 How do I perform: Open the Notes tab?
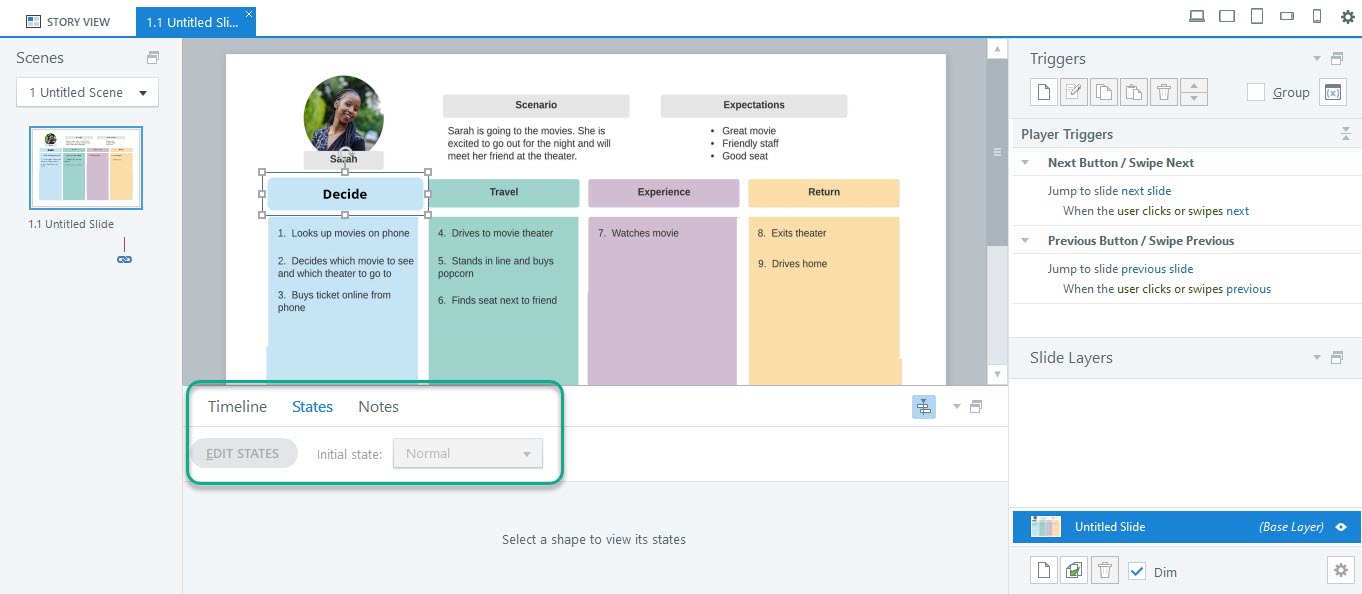click(x=378, y=407)
